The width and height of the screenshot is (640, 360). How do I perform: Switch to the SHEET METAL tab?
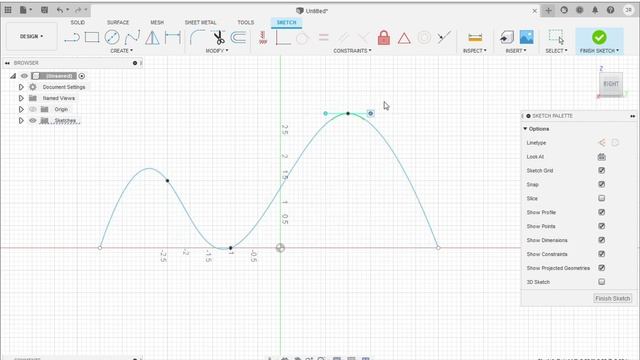click(200, 22)
